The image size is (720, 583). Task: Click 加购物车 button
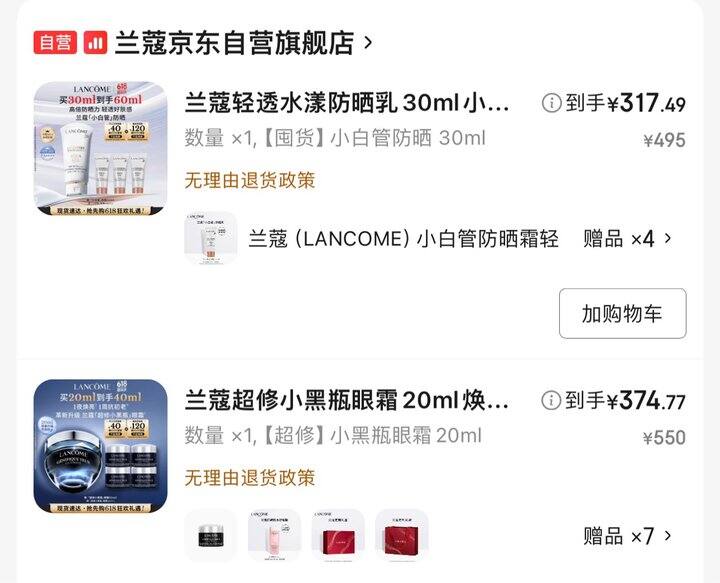coord(623,314)
